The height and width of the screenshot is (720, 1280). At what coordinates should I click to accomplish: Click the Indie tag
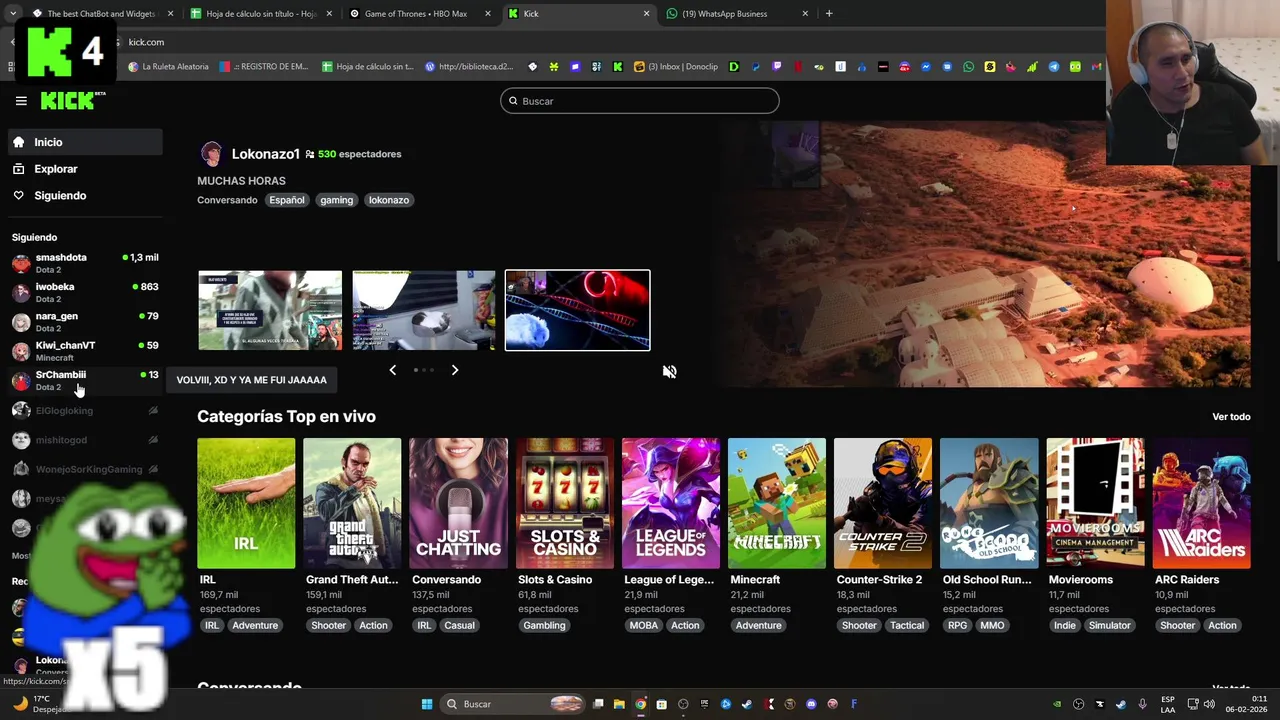[1065, 625]
